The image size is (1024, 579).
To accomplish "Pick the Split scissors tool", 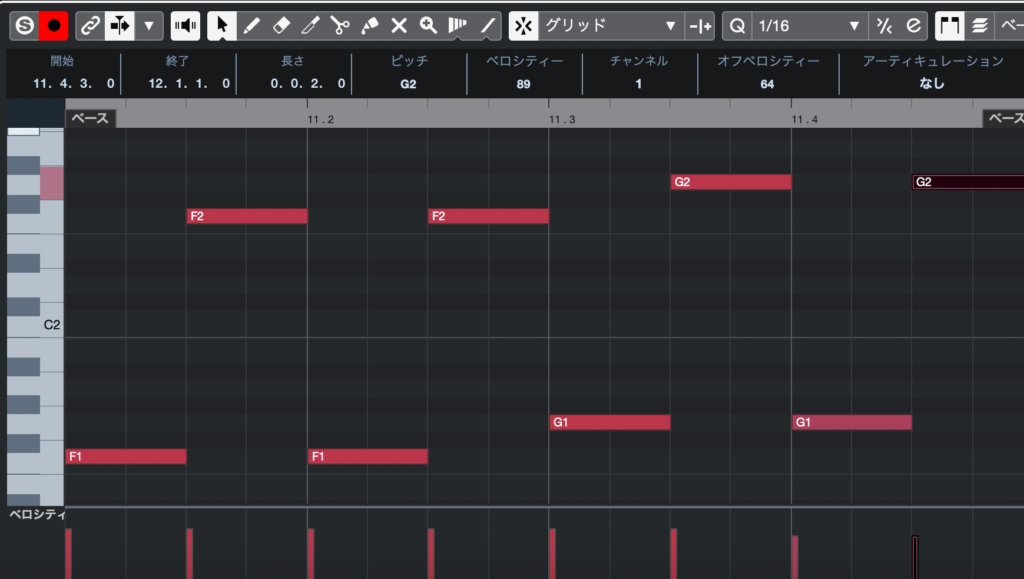I will [340, 25].
